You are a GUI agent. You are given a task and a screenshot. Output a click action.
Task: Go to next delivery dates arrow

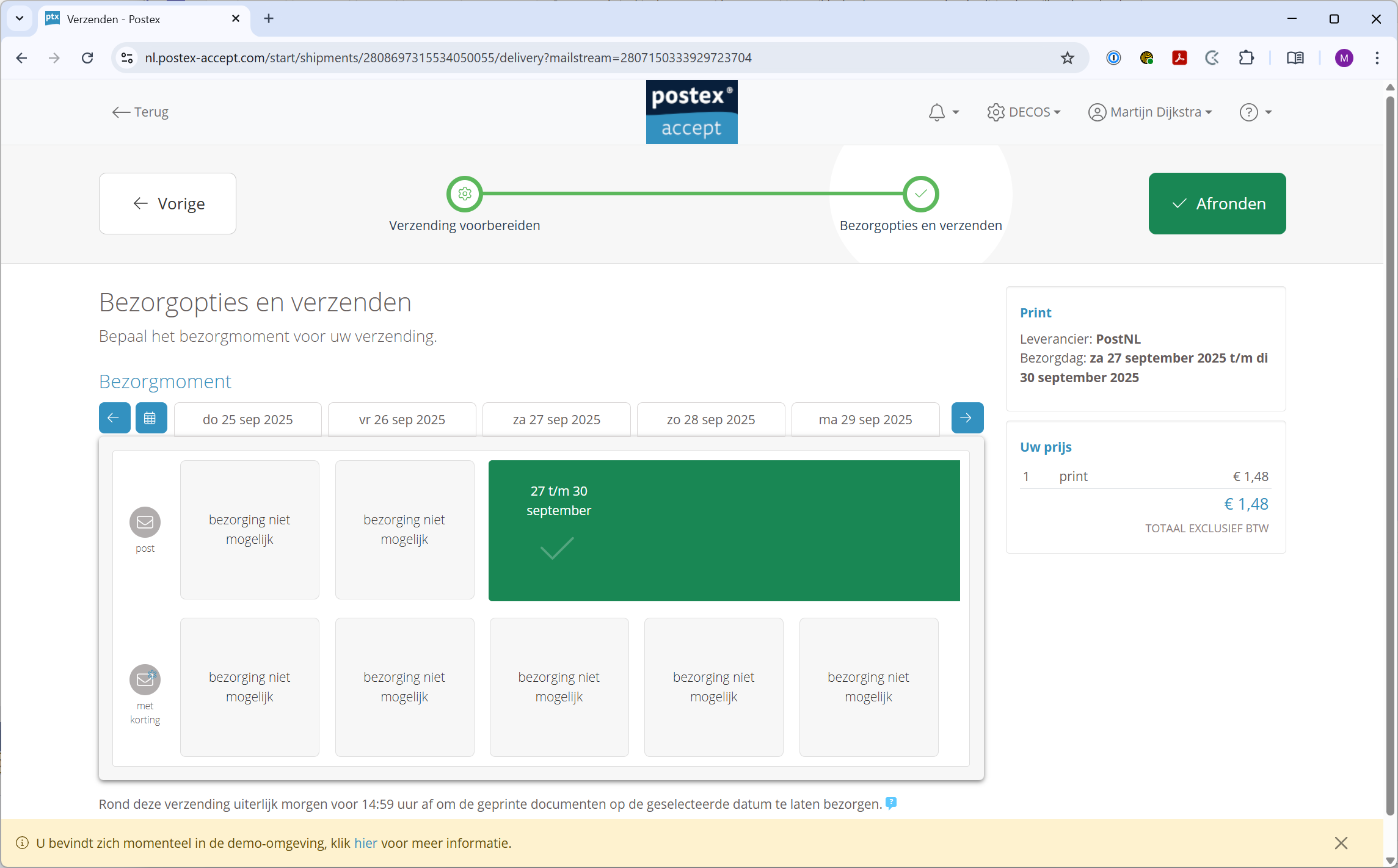[967, 418]
